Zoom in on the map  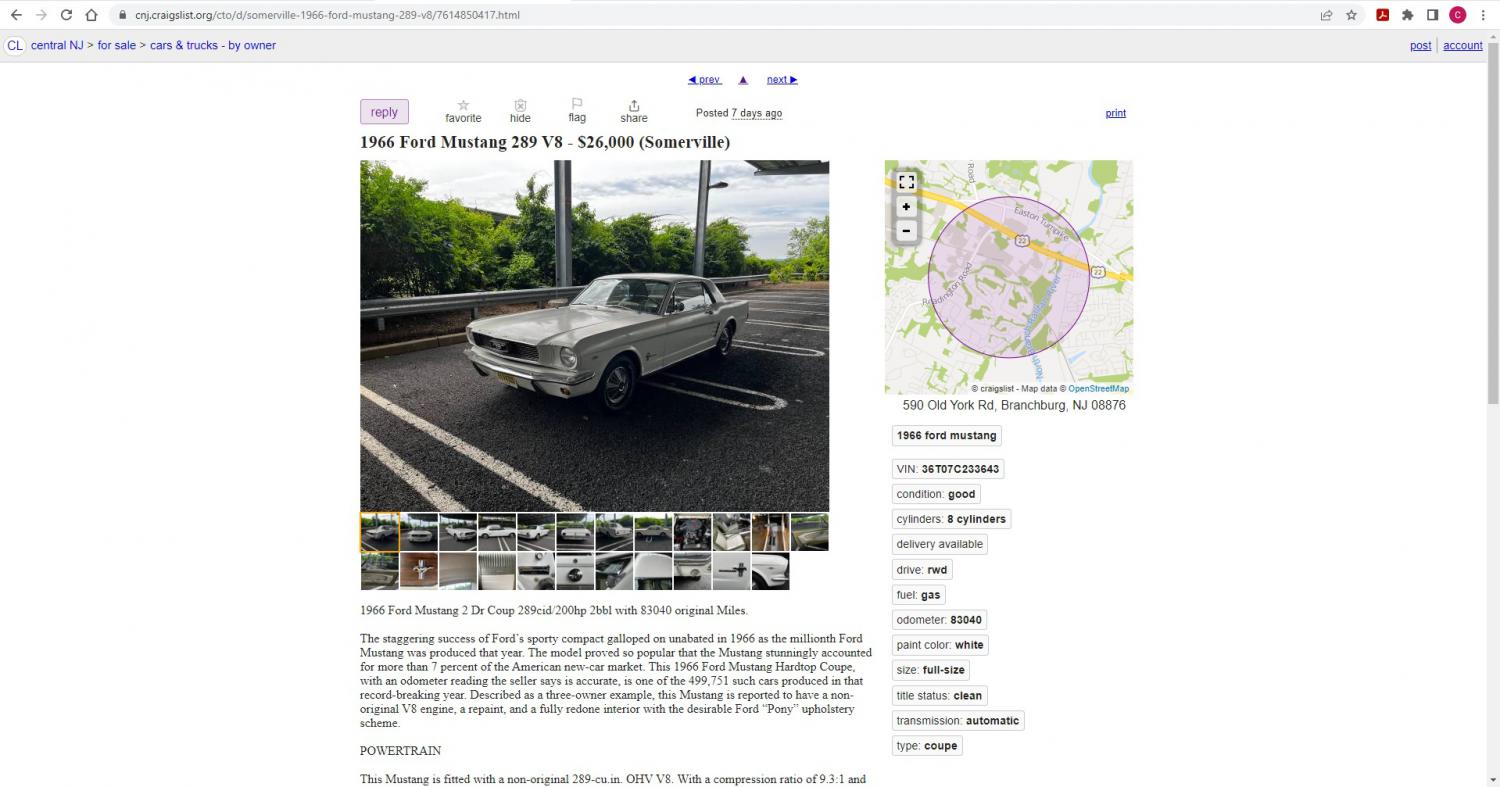tap(906, 207)
